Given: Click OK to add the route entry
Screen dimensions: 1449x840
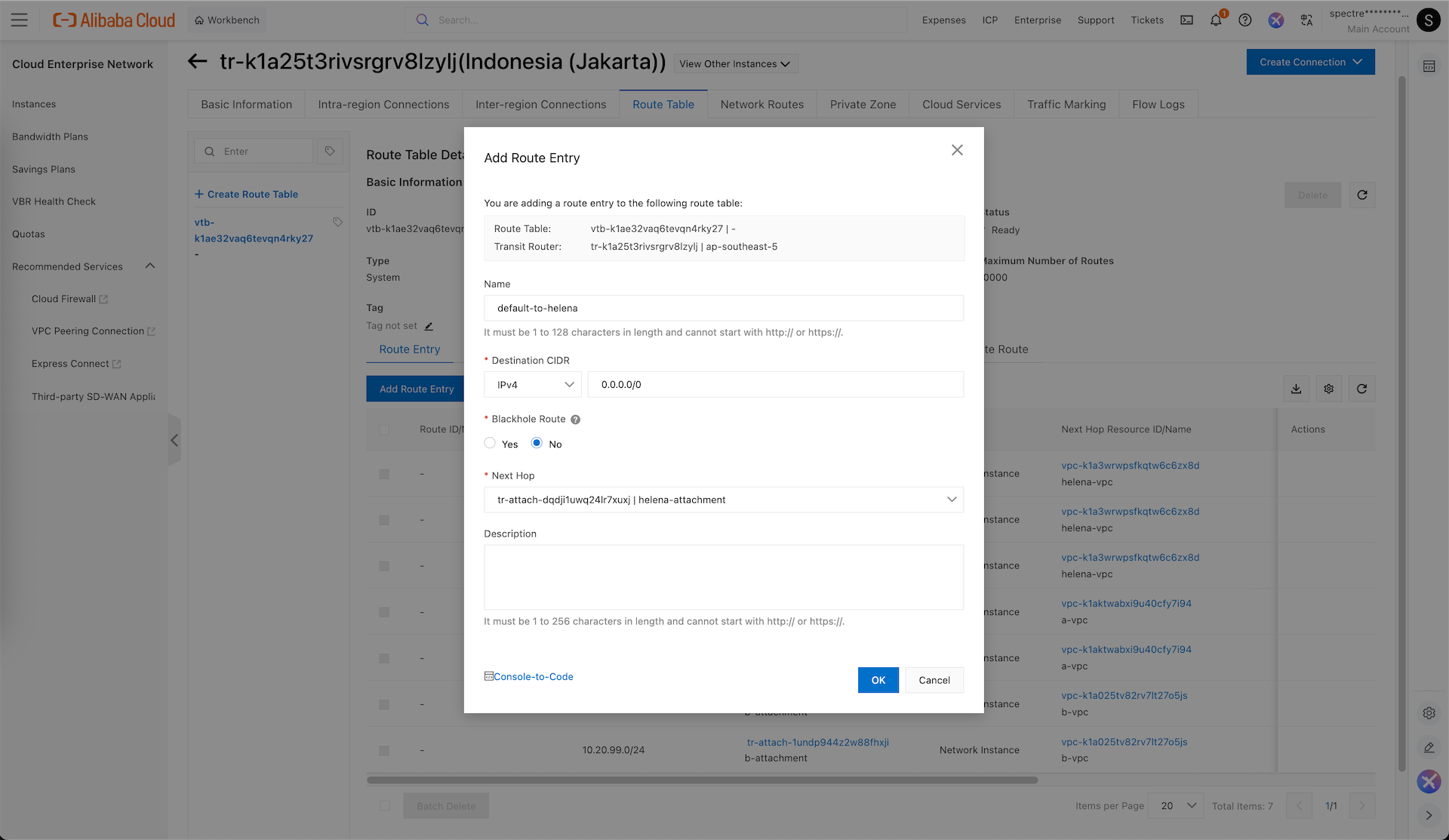Looking at the screenshot, I should click(878, 680).
